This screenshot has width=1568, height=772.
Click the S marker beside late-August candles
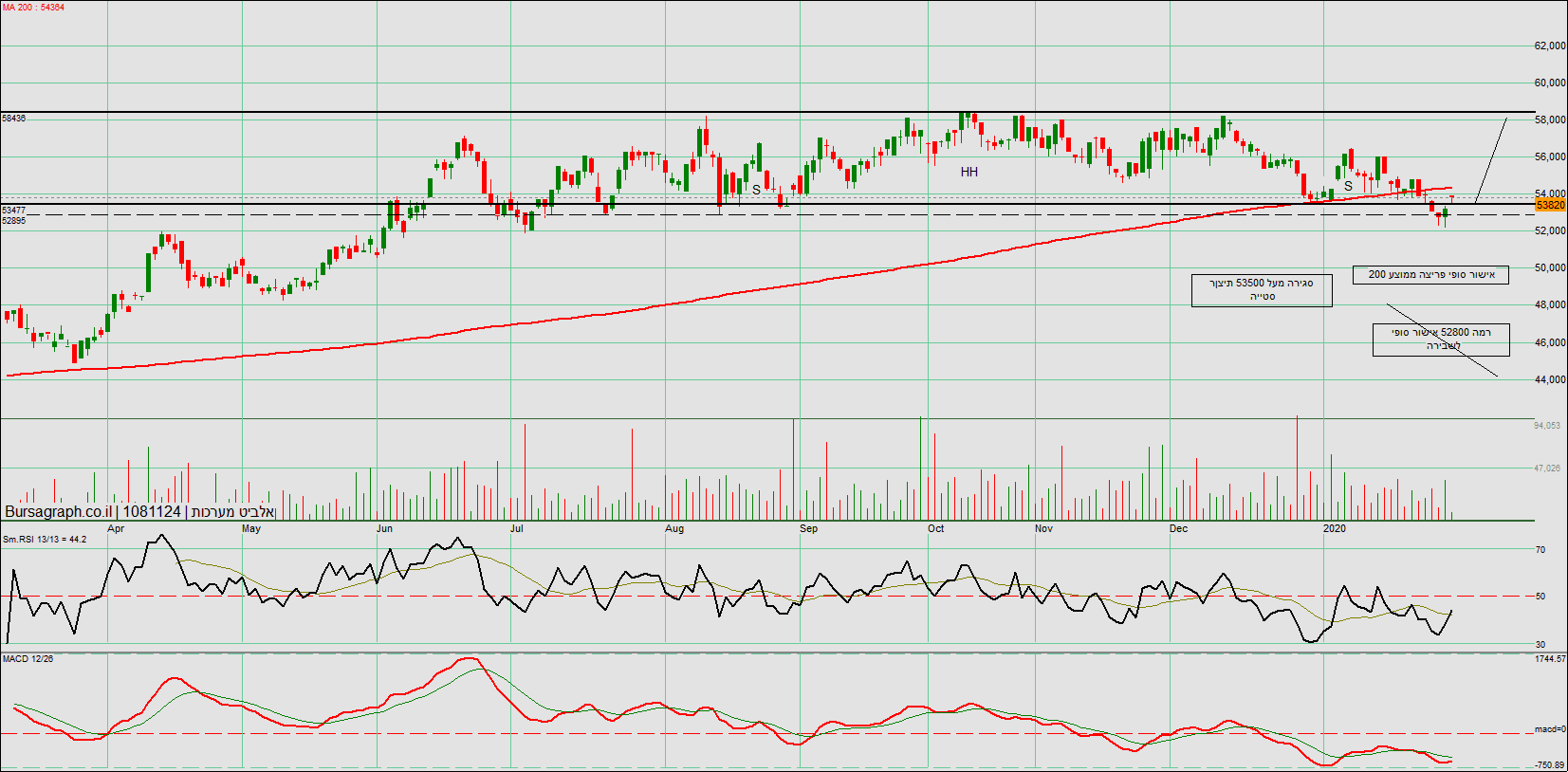(x=756, y=190)
